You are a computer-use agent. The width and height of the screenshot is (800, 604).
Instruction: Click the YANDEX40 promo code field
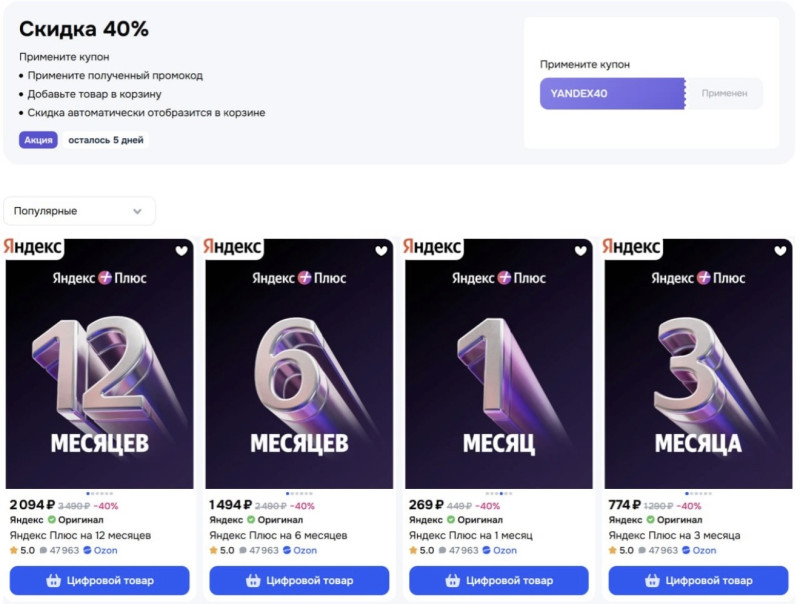612,93
